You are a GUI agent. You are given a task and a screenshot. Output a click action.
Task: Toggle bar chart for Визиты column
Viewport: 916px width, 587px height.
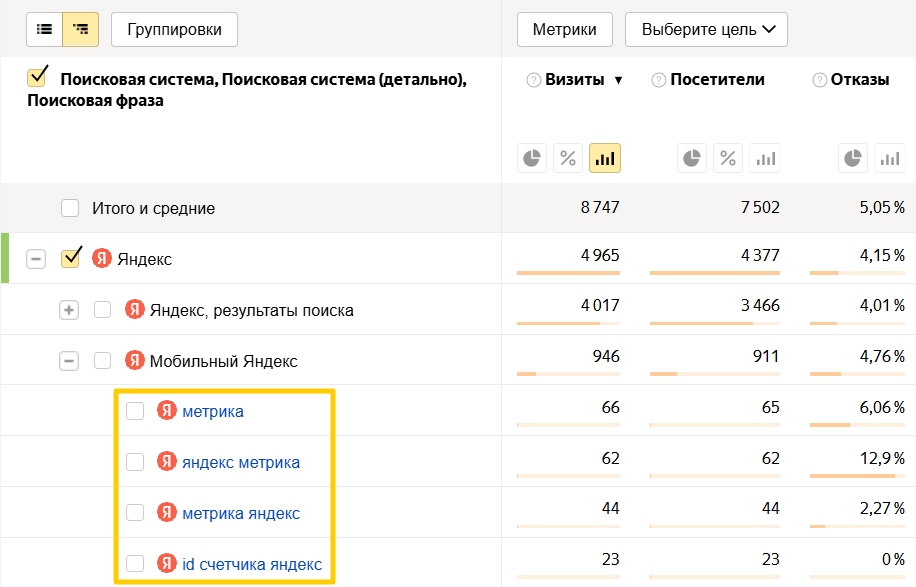coord(604,158)
